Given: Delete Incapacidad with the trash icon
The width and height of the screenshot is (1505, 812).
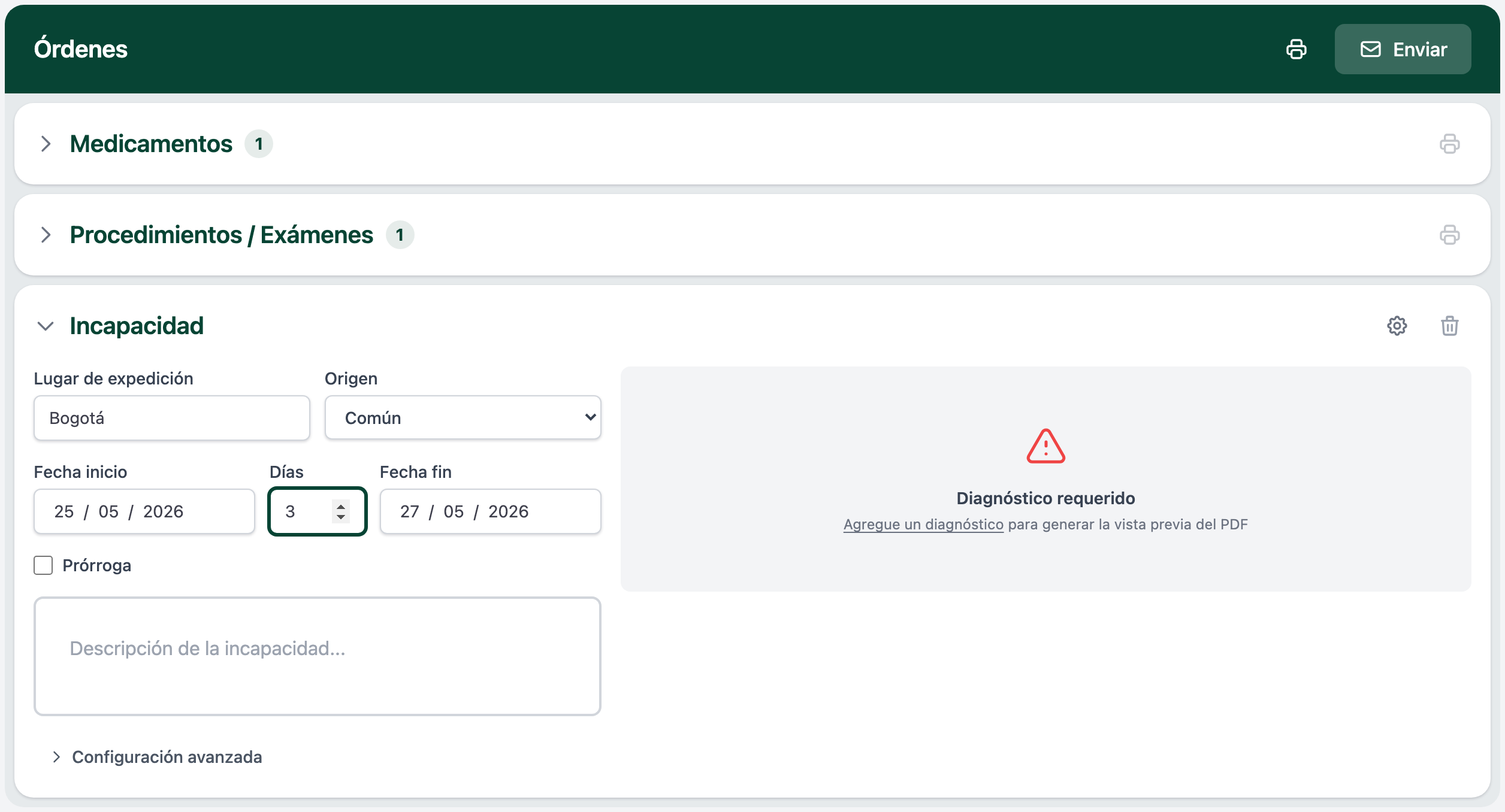Looking at the screenshot, I should pos(1449,326).
